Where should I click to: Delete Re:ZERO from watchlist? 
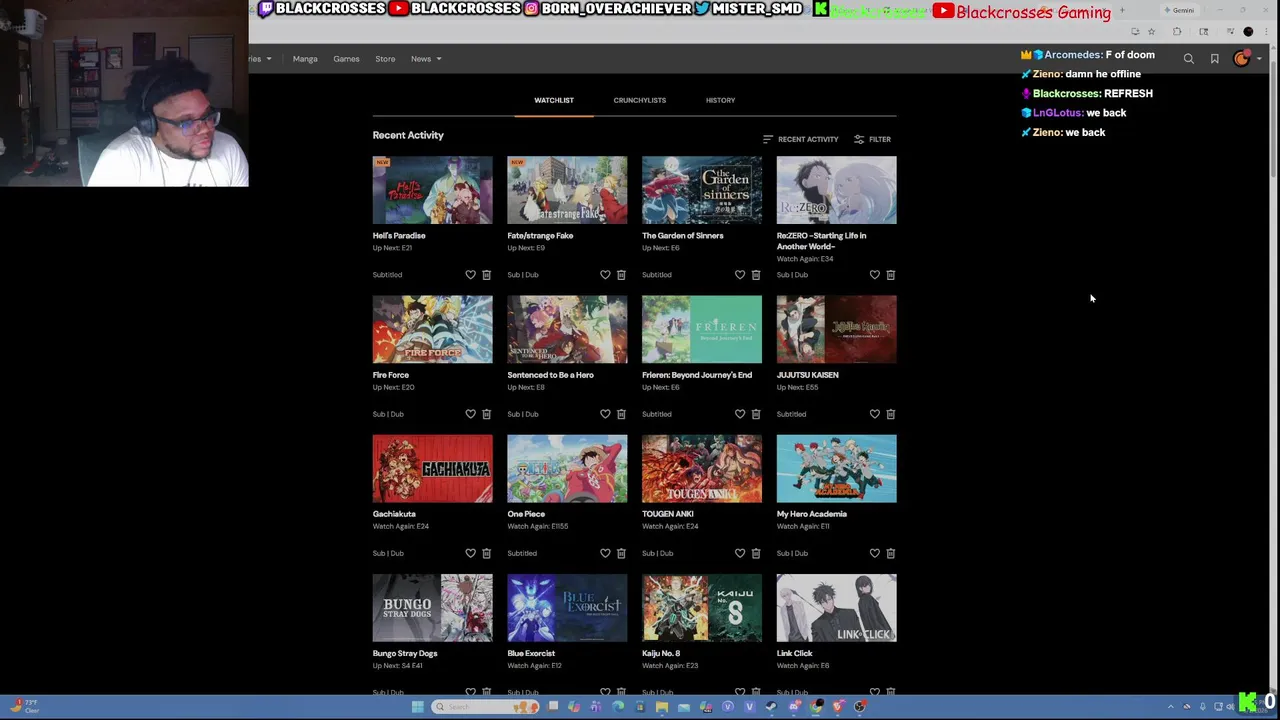click(x=891, y=274)
